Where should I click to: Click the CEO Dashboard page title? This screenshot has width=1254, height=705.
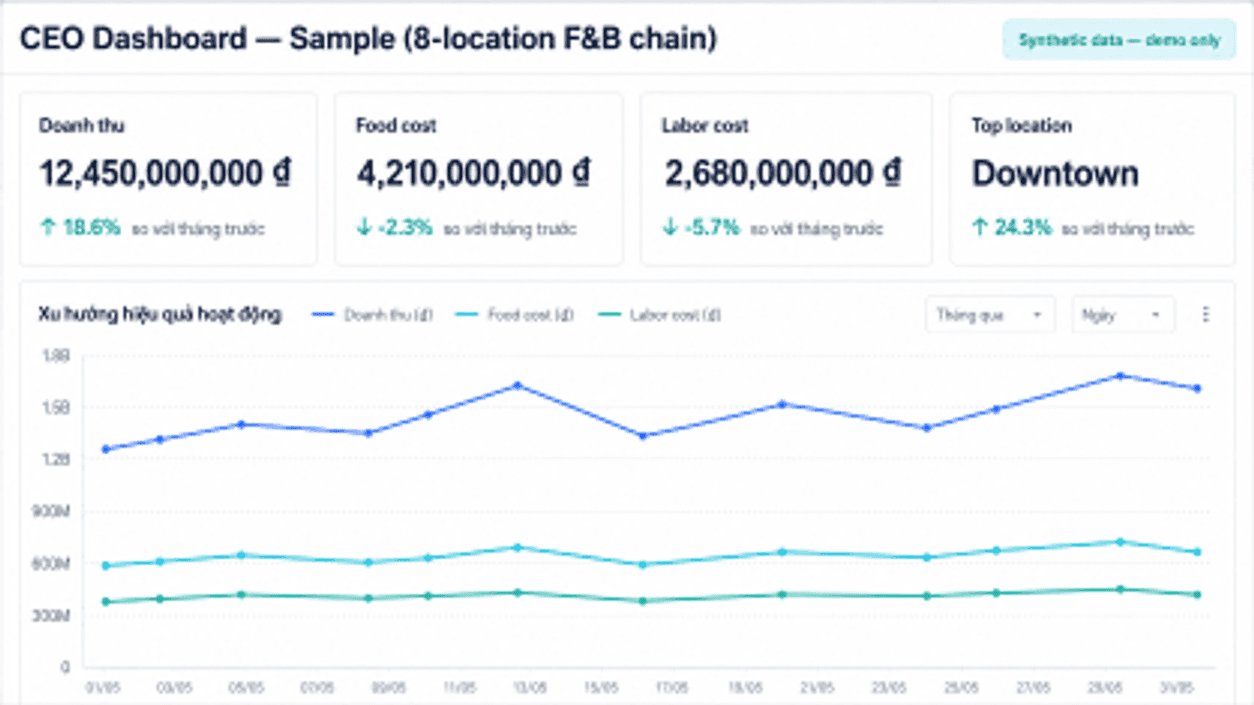coord(368,40)
